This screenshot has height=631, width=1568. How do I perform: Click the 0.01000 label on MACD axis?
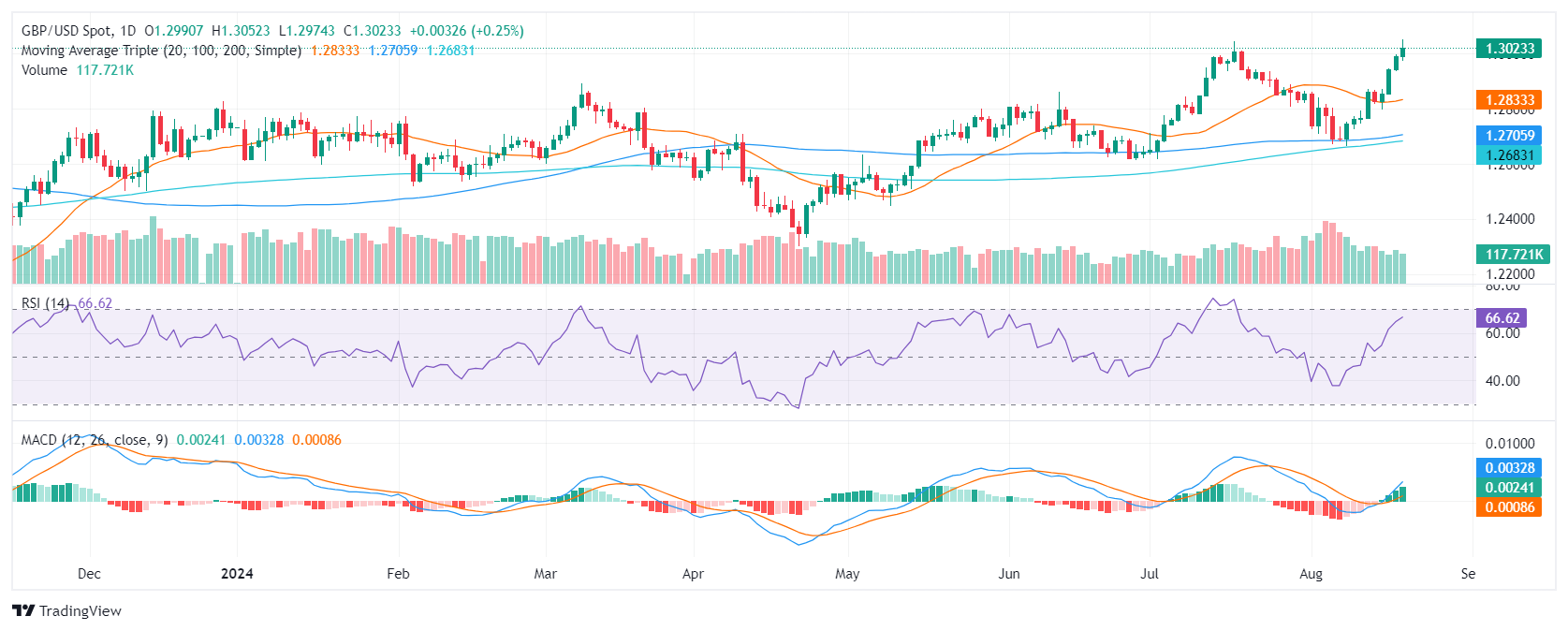coord(1510,444)
